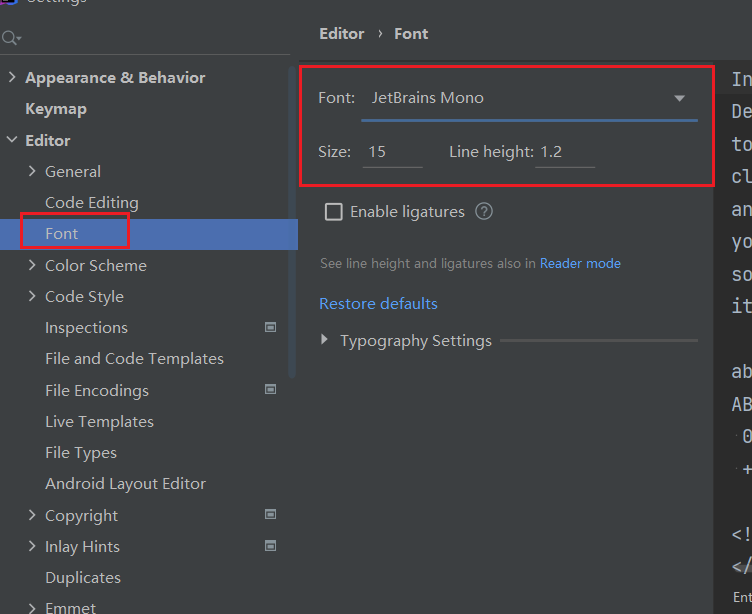
Task: Click the project-level icon beside Copyright
Action: [270, 514]
